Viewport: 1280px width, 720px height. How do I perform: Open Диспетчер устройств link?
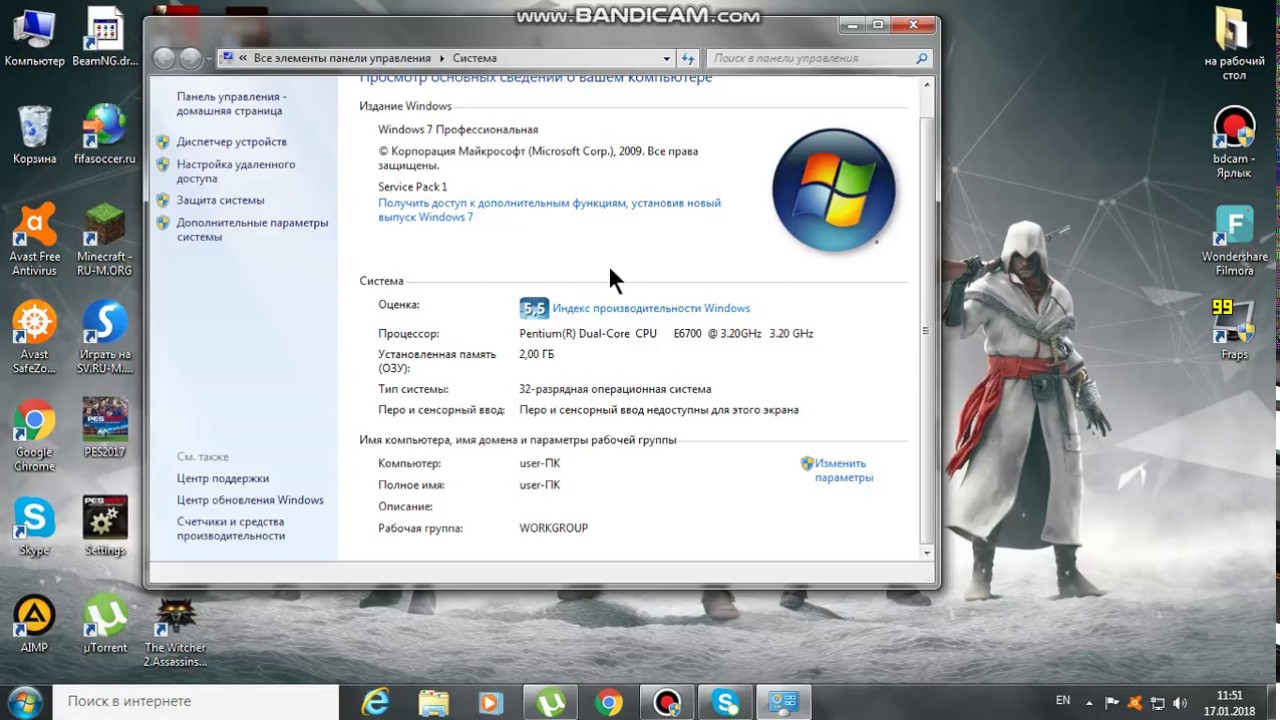232,142
